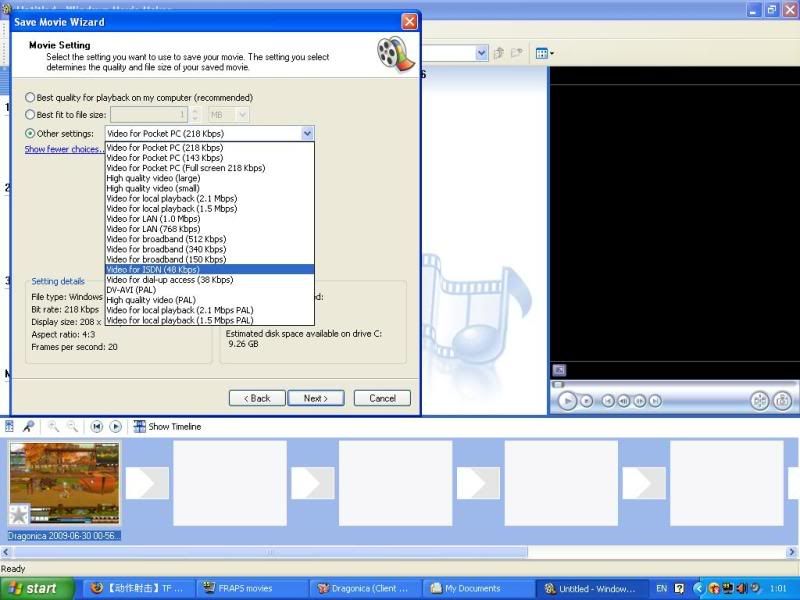Switch to Dragonica Client taskbar window
Screen dimensions: 800x600
click(365, 589)
